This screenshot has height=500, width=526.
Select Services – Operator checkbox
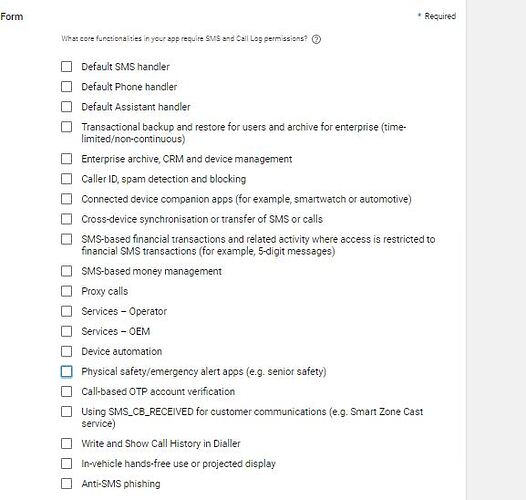pos(66,311)
